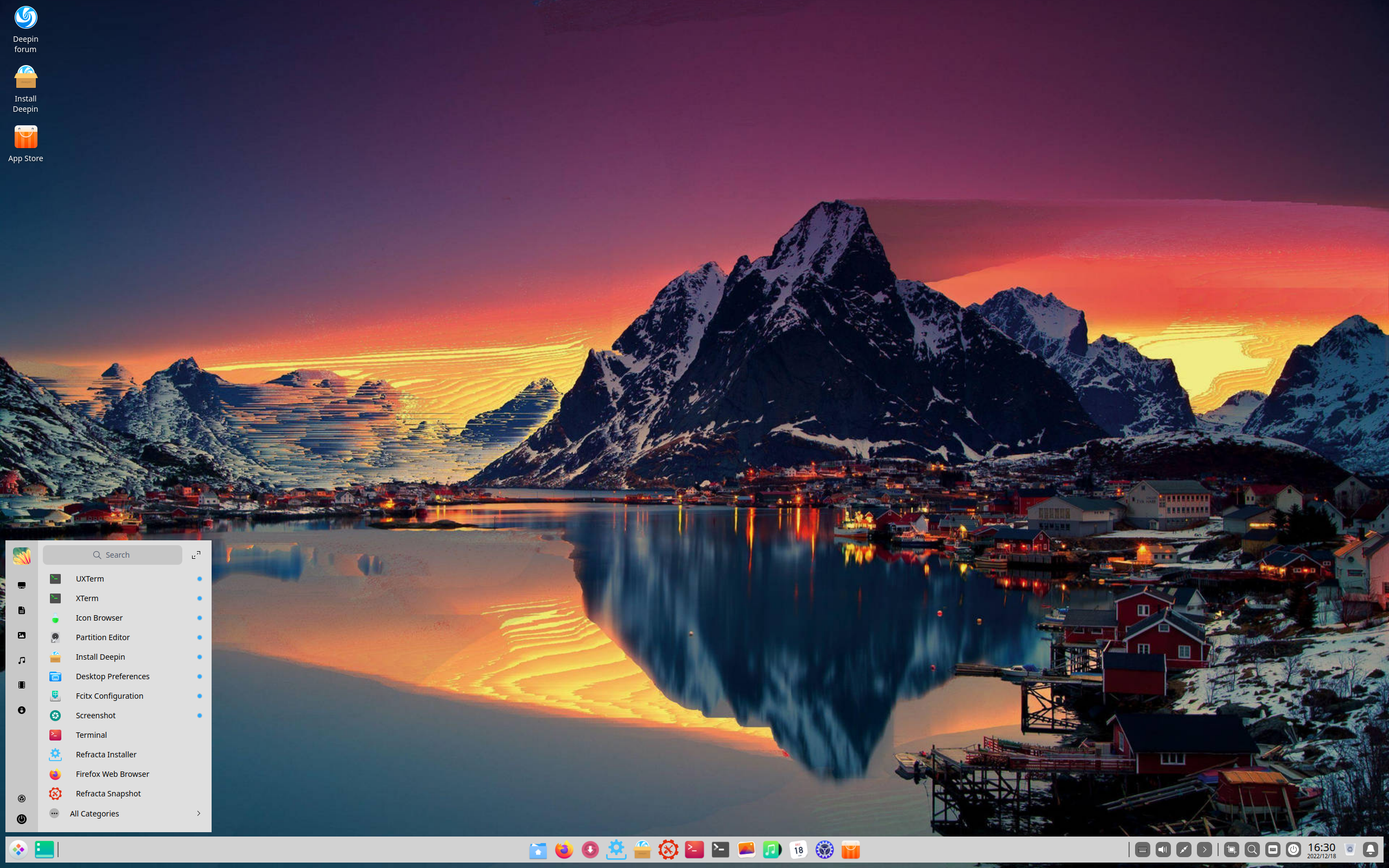Open the App Store desktop icon
Screen dimensions: 1389x868
tap(26, 144)
